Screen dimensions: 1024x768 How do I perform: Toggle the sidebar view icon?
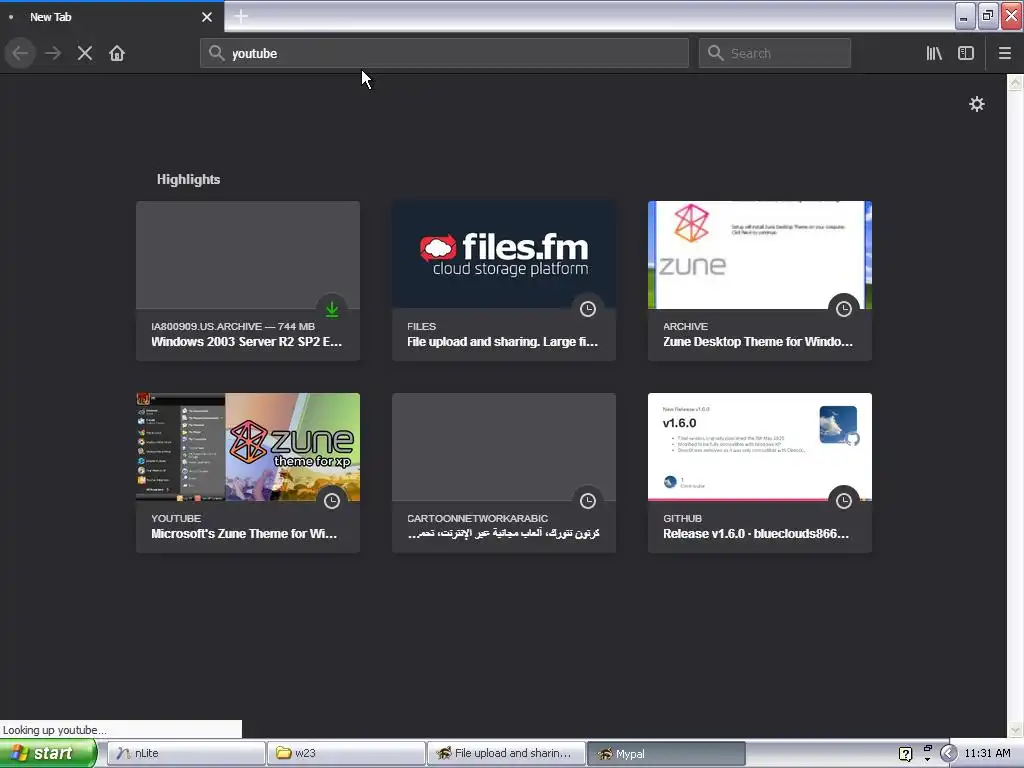966,54
